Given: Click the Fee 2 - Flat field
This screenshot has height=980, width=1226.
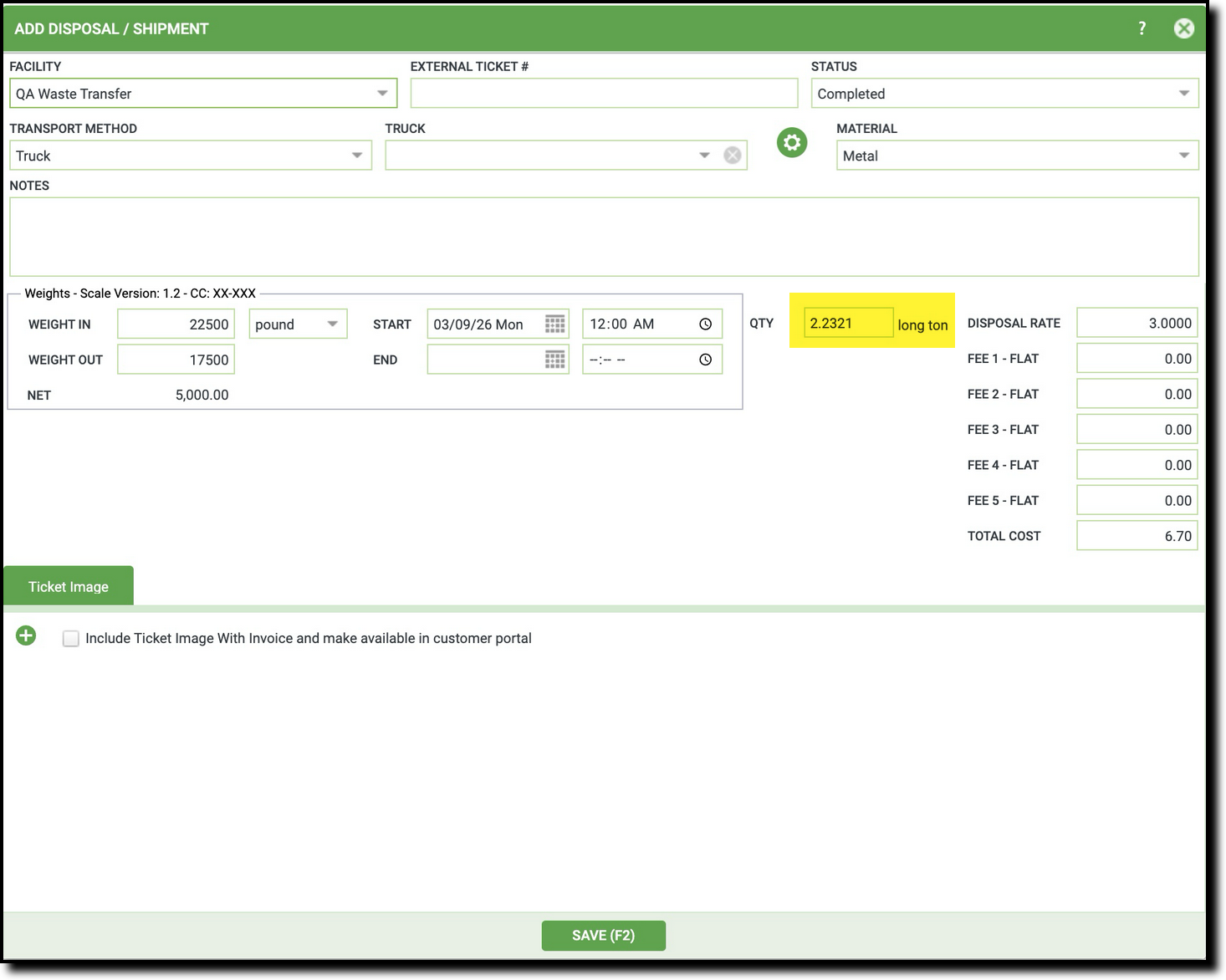Looking at the screenshot, I should pos(1137,394).
